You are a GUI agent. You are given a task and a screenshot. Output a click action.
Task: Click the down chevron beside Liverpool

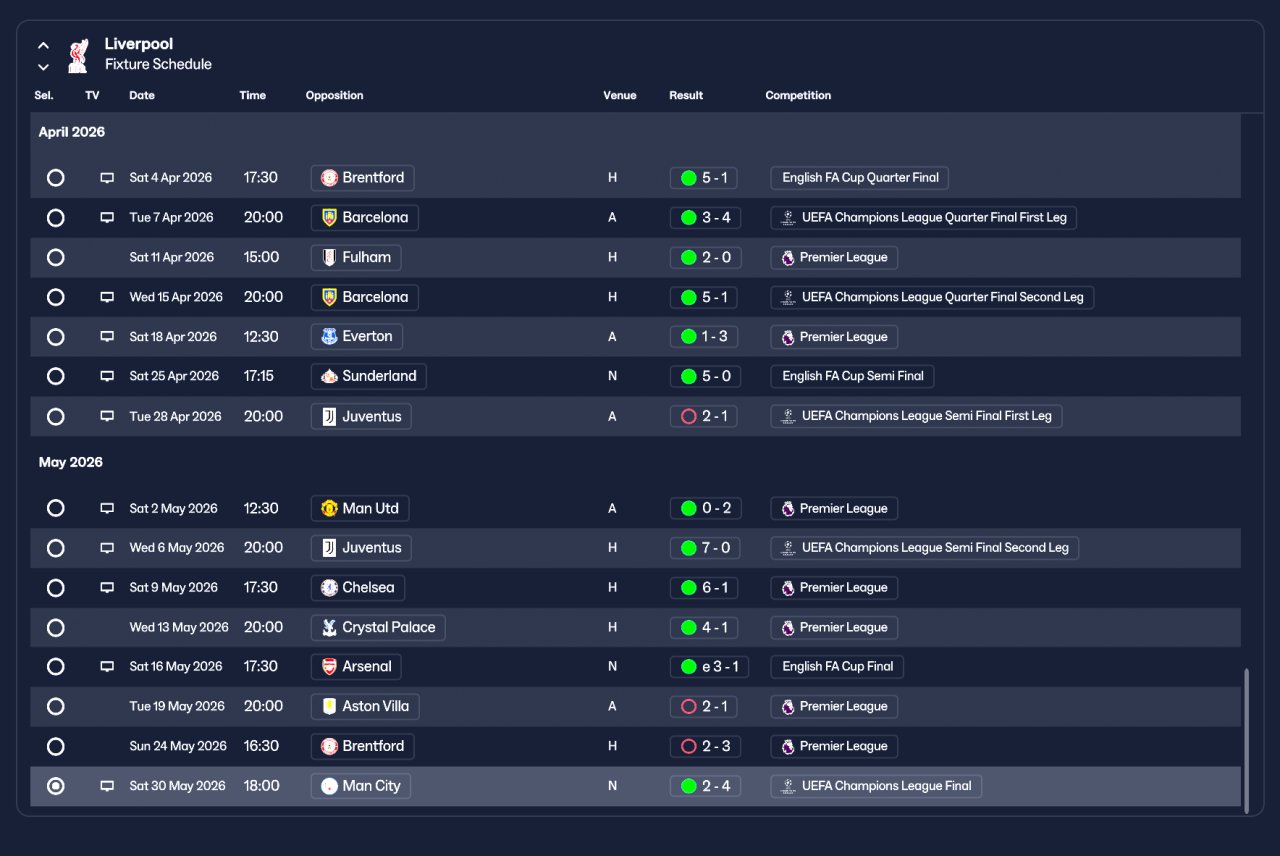pos(43,67)
